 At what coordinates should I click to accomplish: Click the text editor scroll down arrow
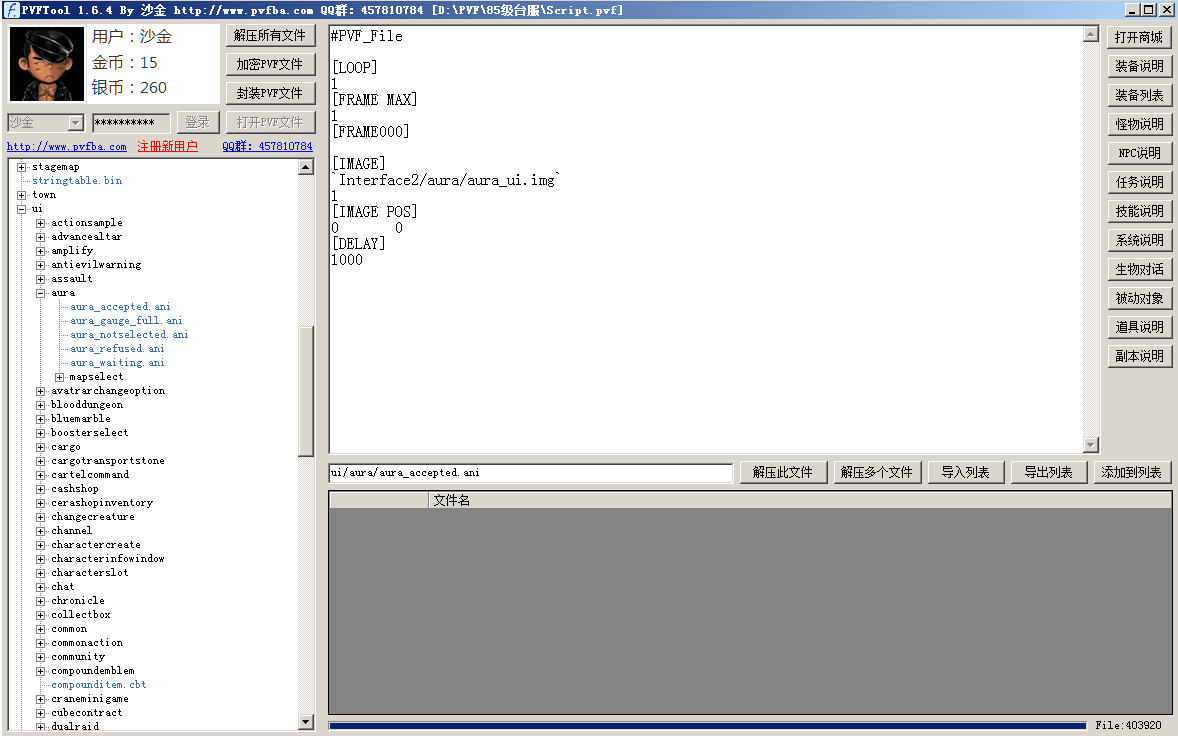click(1091, 445)
